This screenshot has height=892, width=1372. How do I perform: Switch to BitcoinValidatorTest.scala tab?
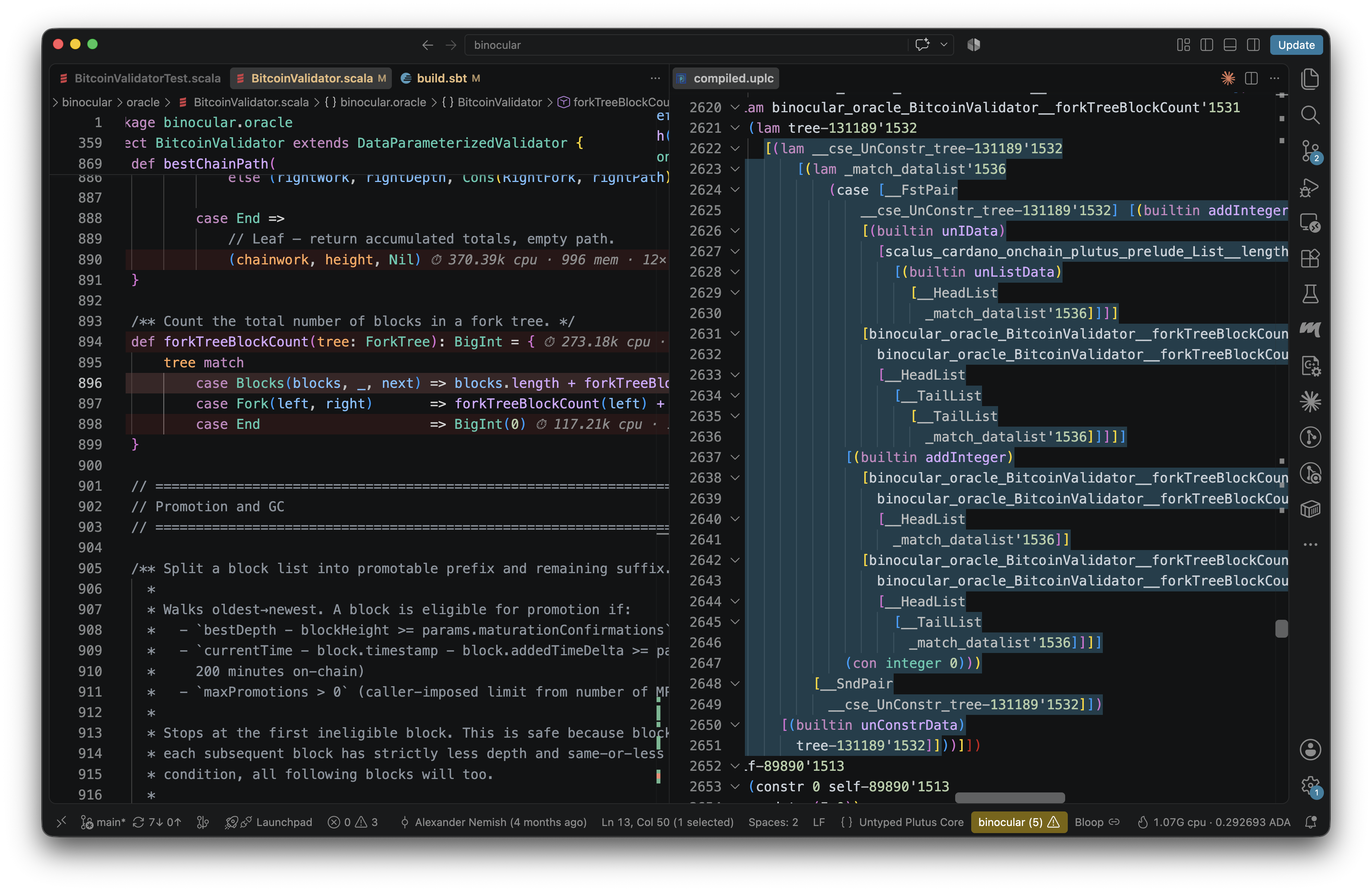[139, 78]
